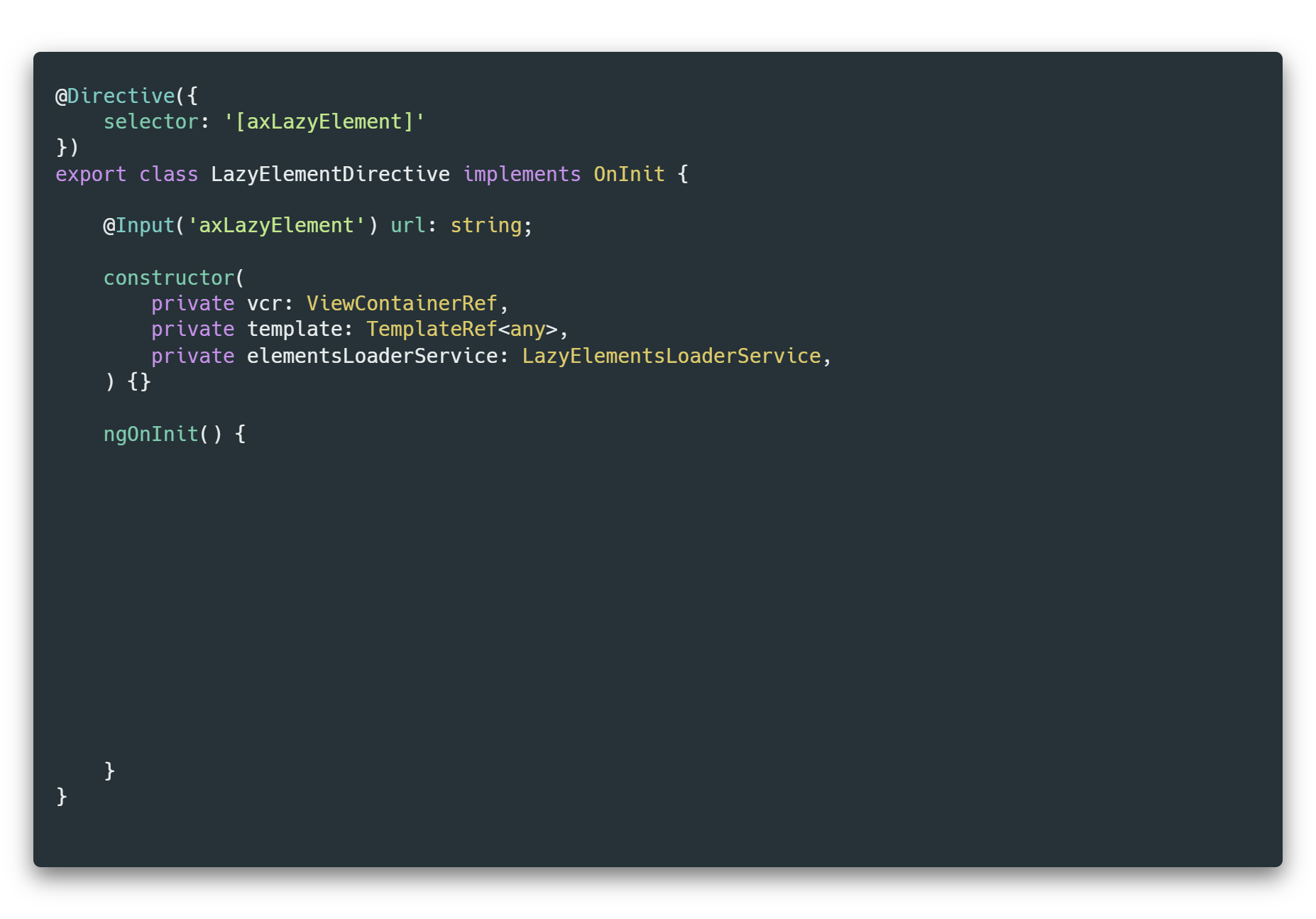Click the 'axLazyElement' input string argument
The image size is (1316, 919).
tap(276, 226)
